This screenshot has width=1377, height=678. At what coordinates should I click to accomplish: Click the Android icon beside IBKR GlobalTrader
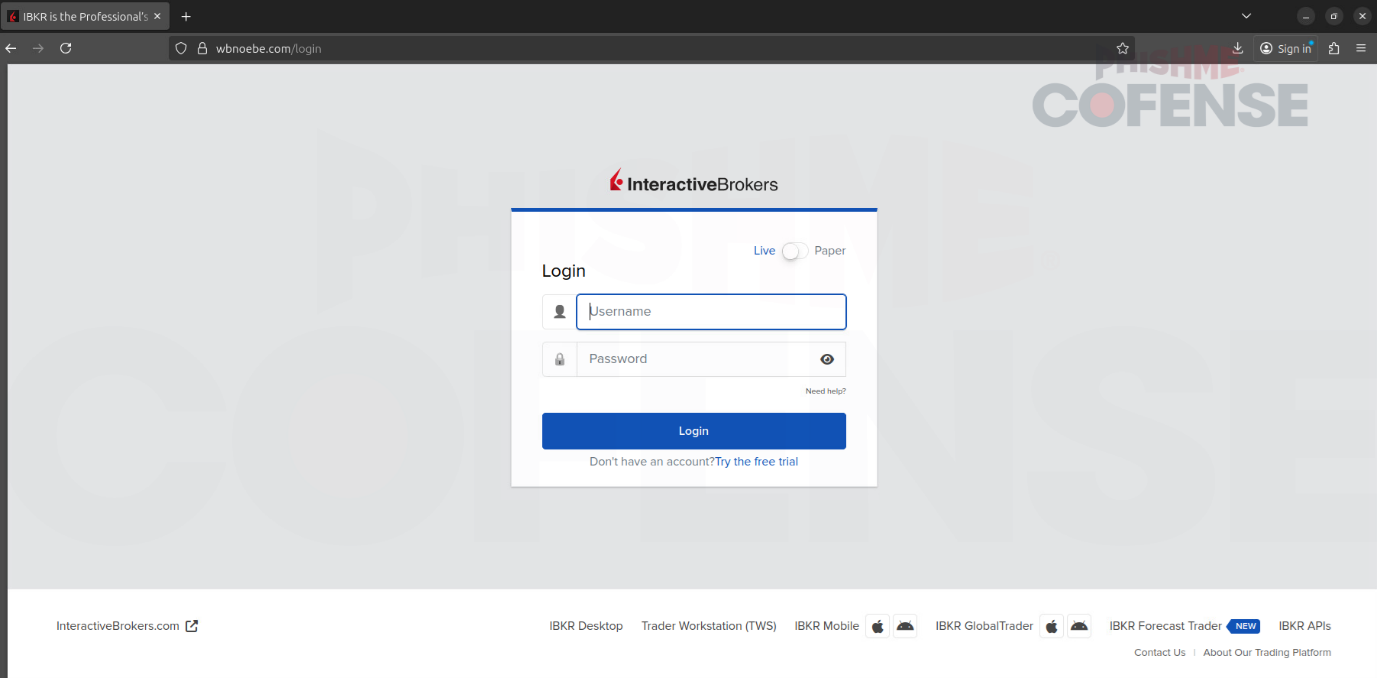click(x=1079, y=626)
